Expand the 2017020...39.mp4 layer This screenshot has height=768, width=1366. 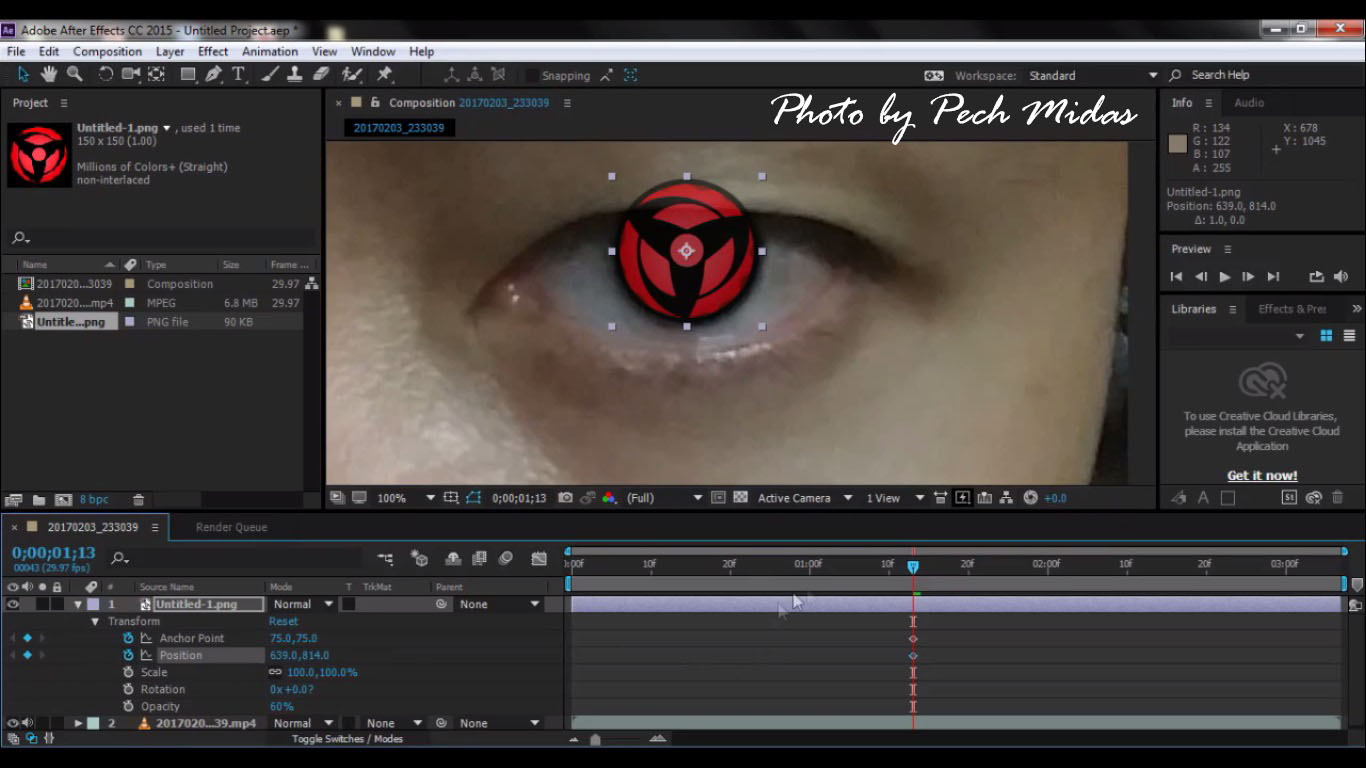coord(78,723)
